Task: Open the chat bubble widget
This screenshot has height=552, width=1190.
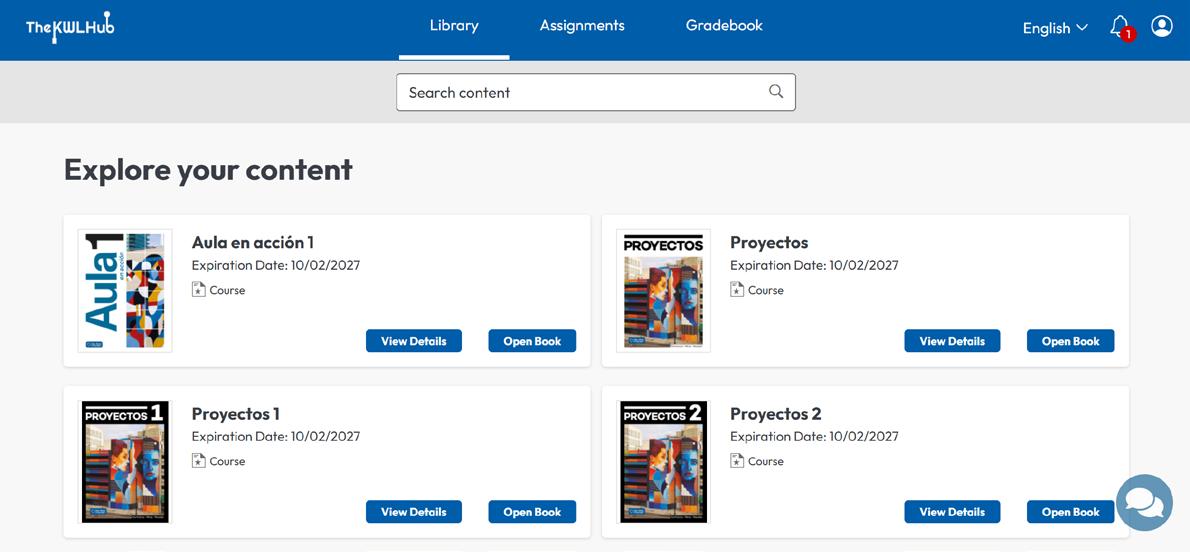Action: (1144, 503)
